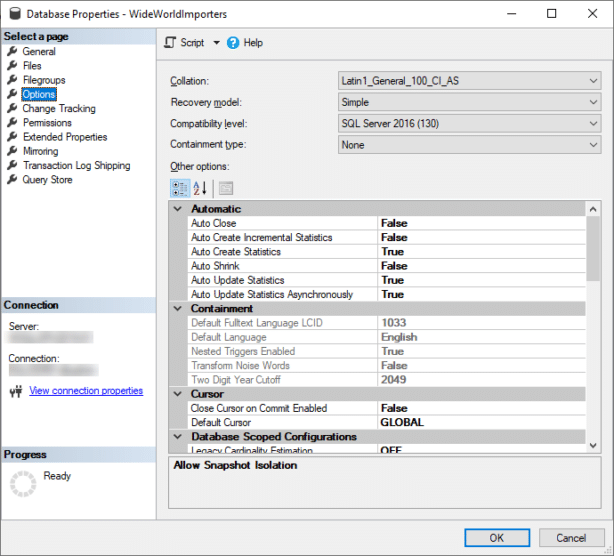Click wrench icon beside Files page
Screen dimensions: 614x556
13,65
